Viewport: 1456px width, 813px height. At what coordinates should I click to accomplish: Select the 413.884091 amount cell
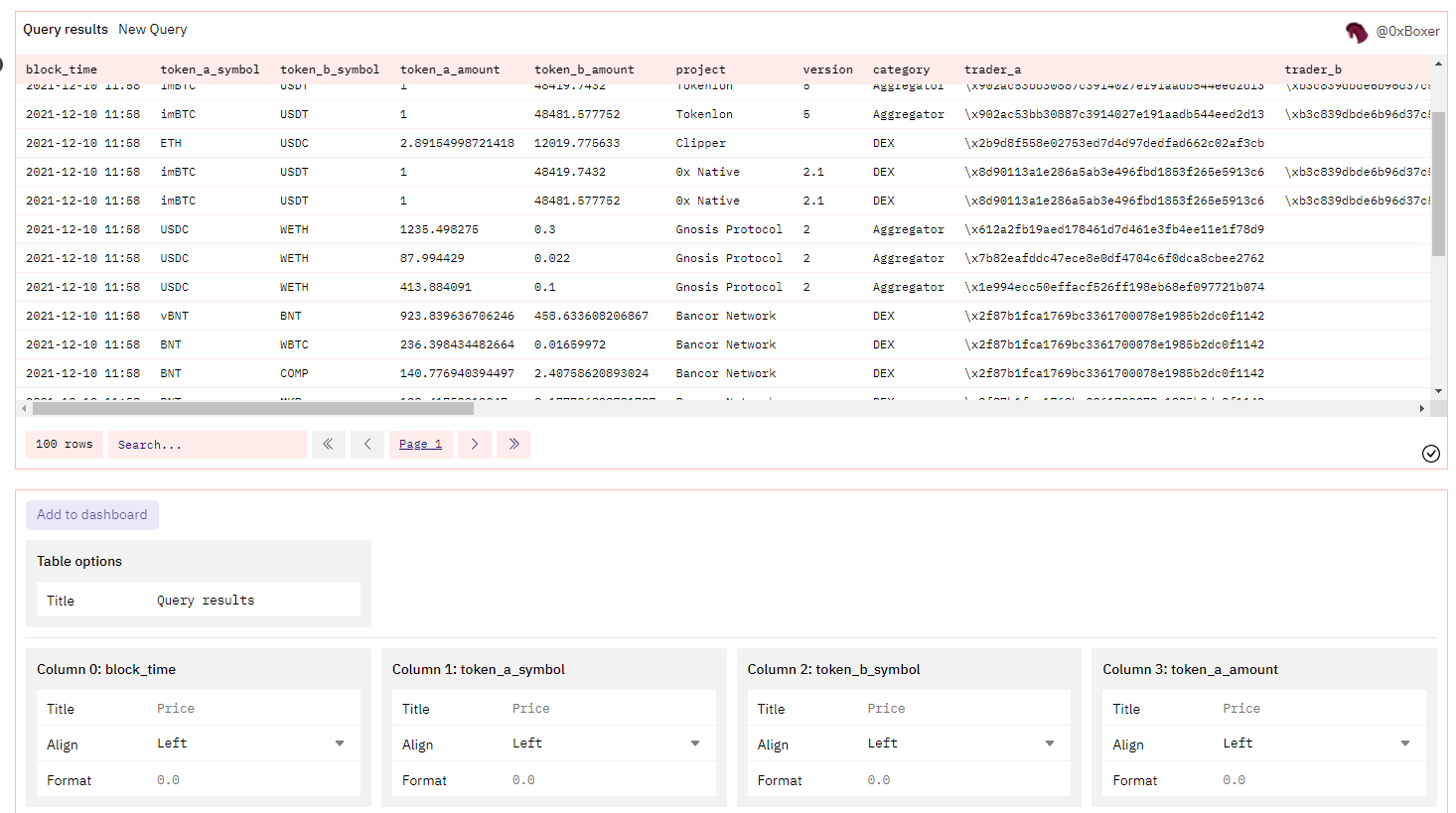[436, 287]
